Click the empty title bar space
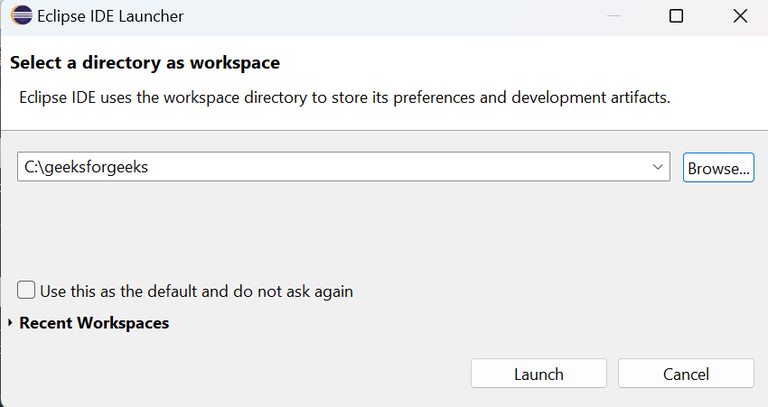This screenshot has height=407, width=768. coord(400,16)
